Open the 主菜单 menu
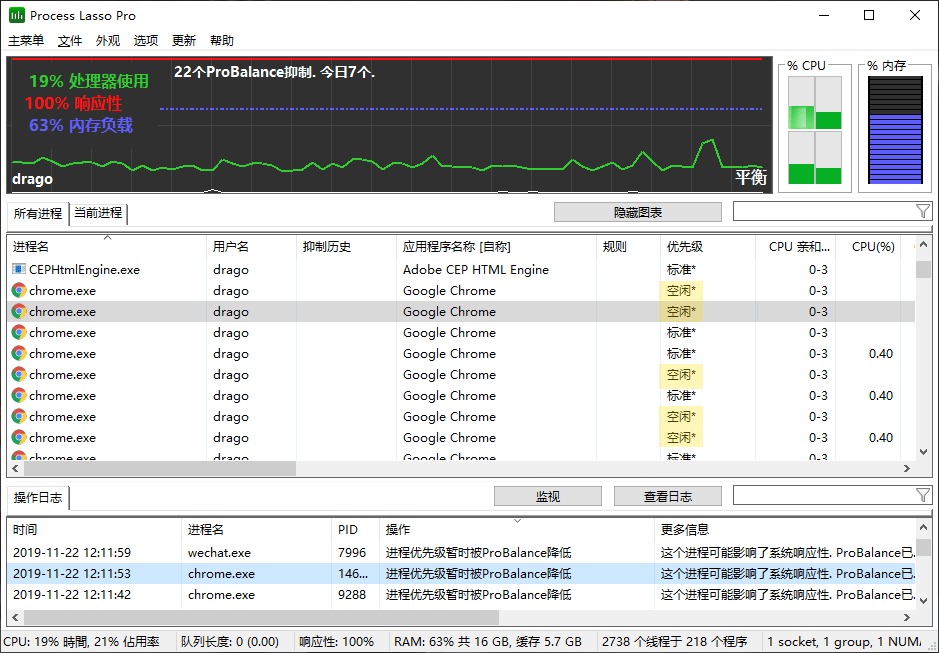 click(x=26, y=41)
